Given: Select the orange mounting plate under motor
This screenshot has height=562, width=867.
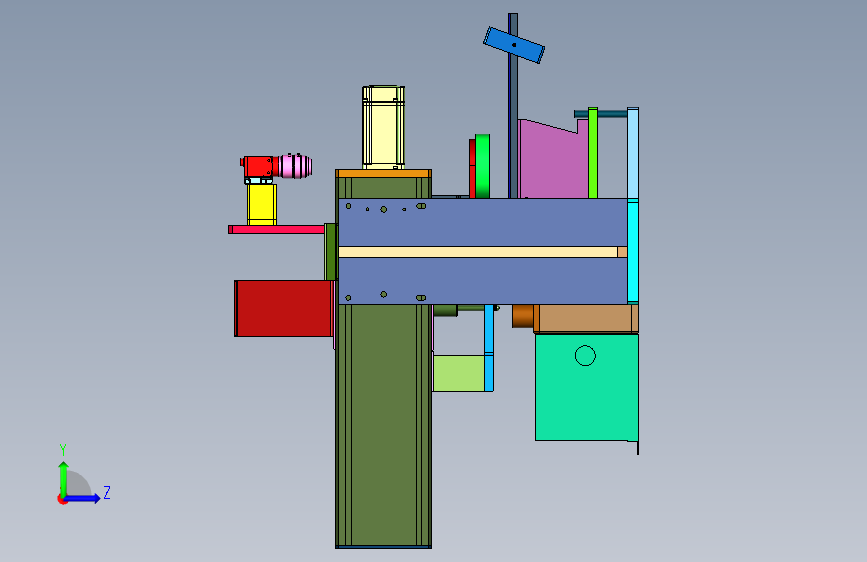Looking at the screenshot, I should [x=383, y=174].
